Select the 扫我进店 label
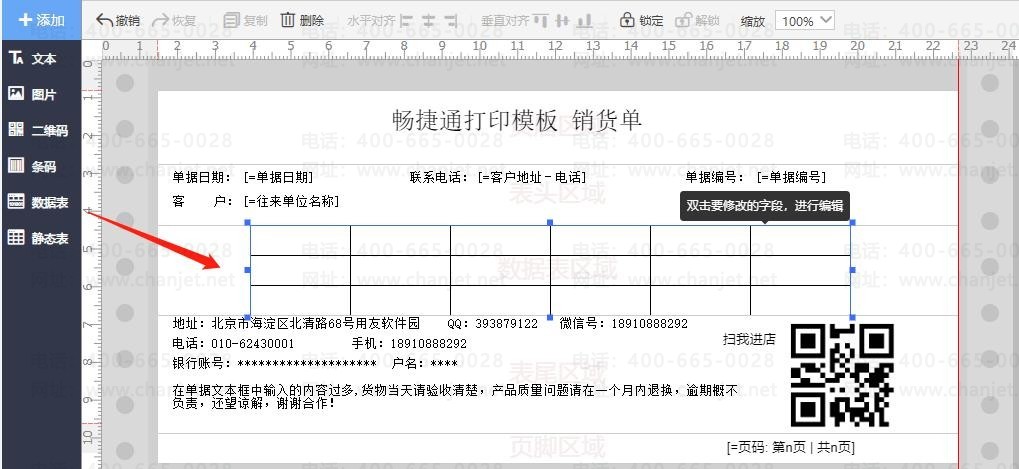The height and width of the screenshot is (469, 1019). coord(749,339)
